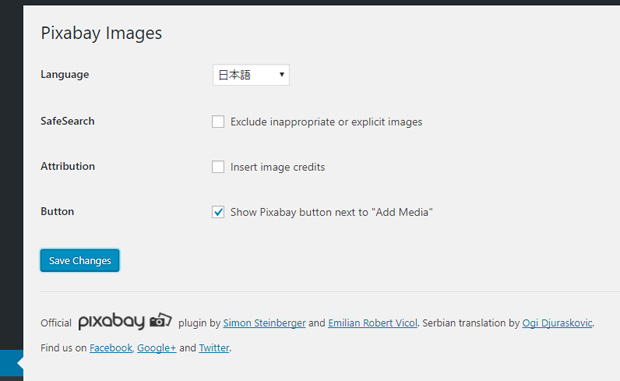Click the "Exclude inappropriate or explicit images" label

[x=326, y=122]
